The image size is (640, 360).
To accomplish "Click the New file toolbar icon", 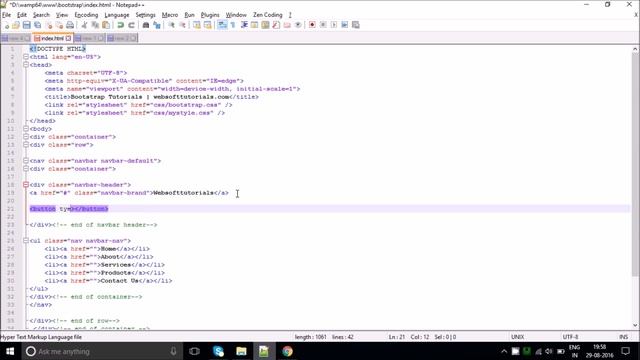I will (x=7, y=25).
